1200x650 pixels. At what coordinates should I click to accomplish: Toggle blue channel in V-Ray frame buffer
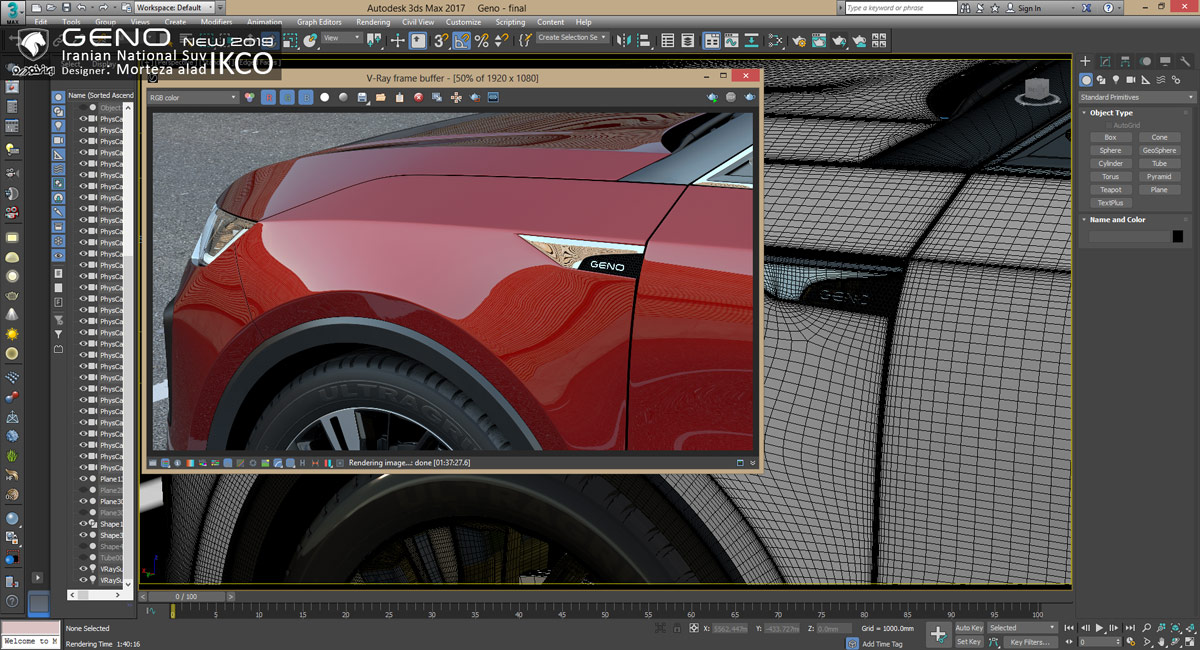tap(306, 98)
